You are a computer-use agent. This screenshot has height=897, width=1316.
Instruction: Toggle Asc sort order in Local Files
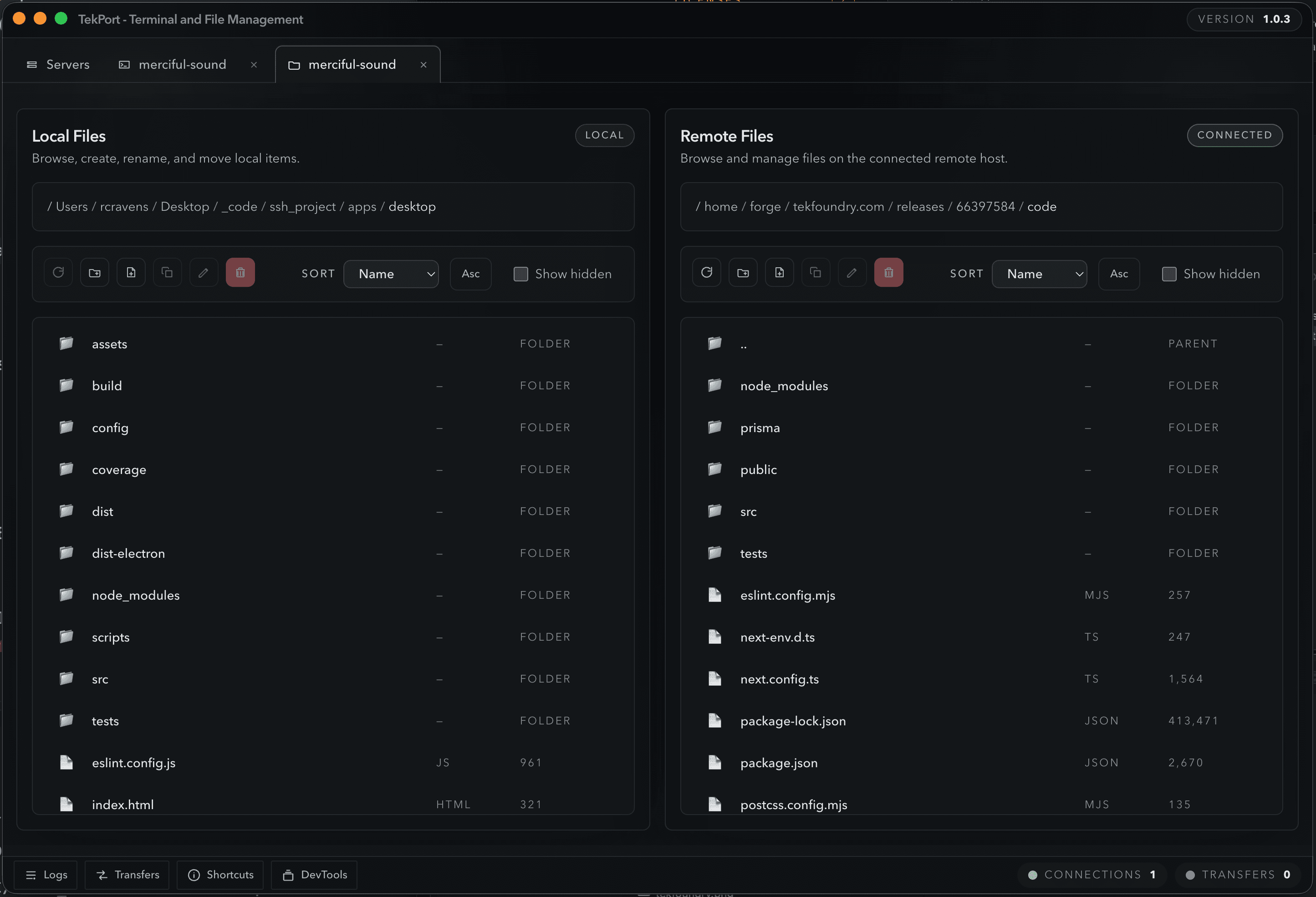coord(470,274)
